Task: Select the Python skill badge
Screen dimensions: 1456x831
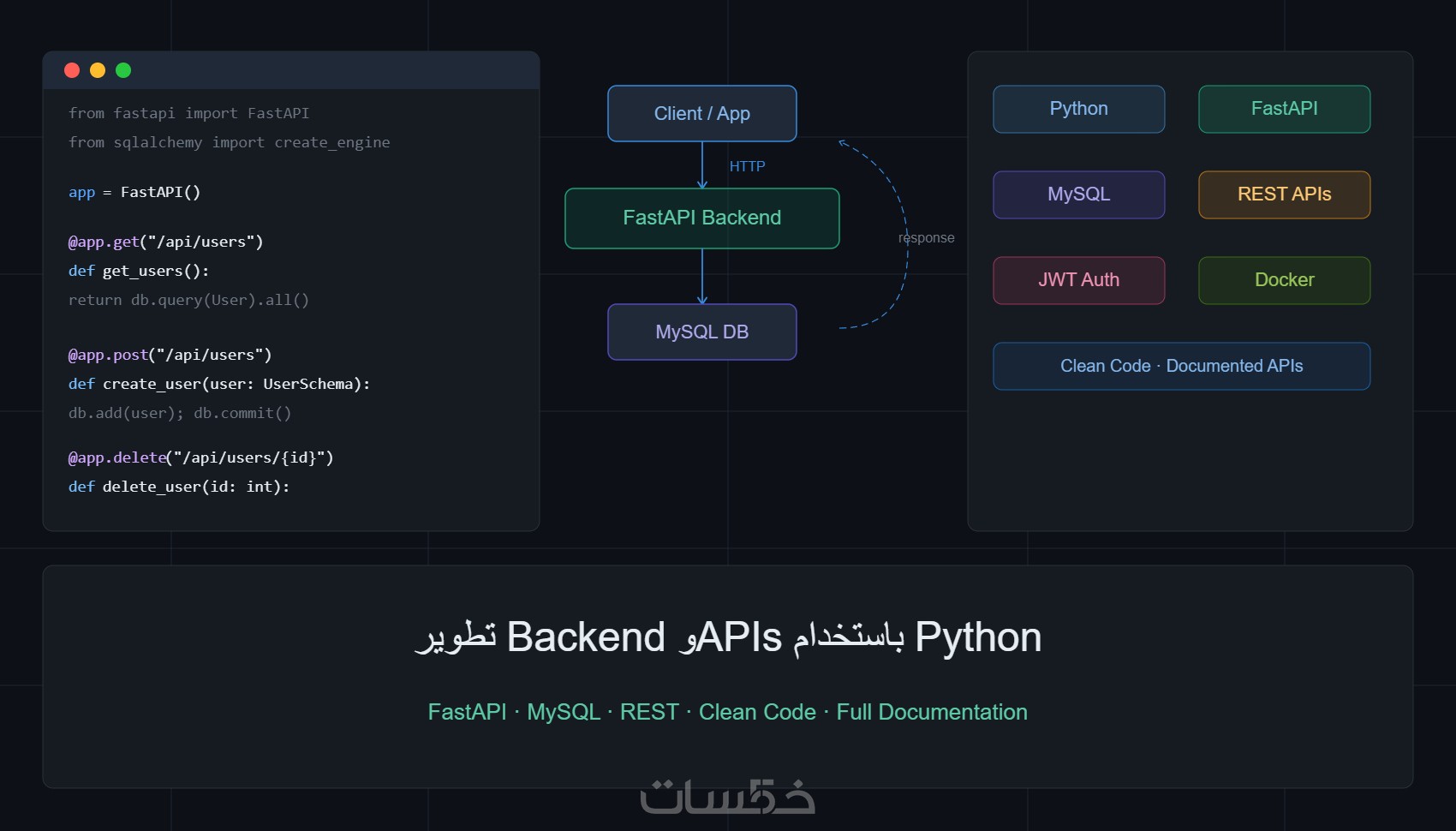Action: (x=1078, y=109)
